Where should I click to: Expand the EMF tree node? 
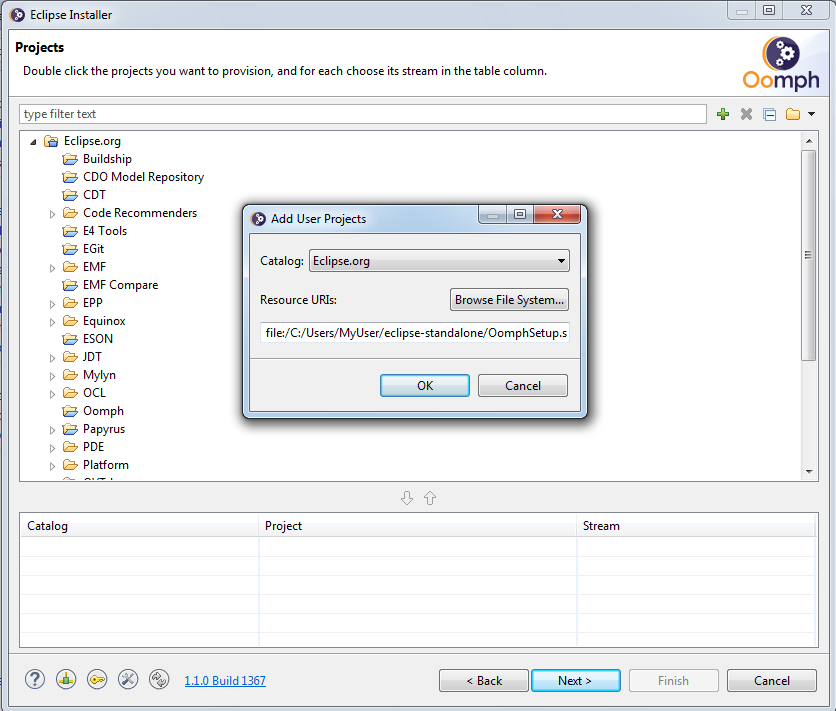click(x=52, y=268)
